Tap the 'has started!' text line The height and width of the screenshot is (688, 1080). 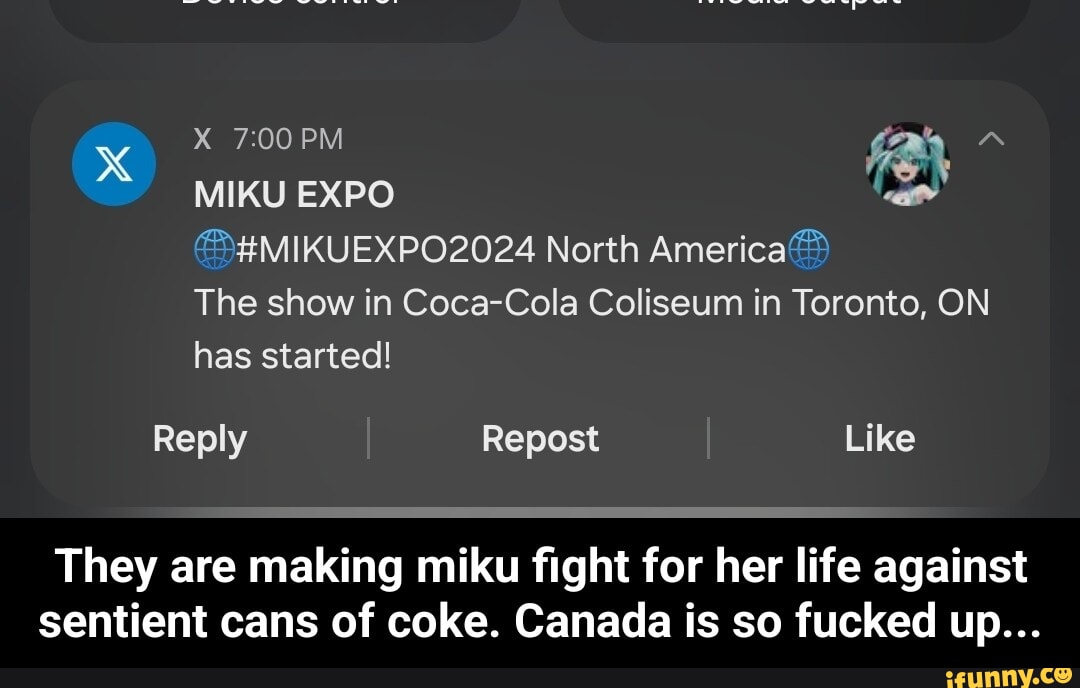point(293,356)
